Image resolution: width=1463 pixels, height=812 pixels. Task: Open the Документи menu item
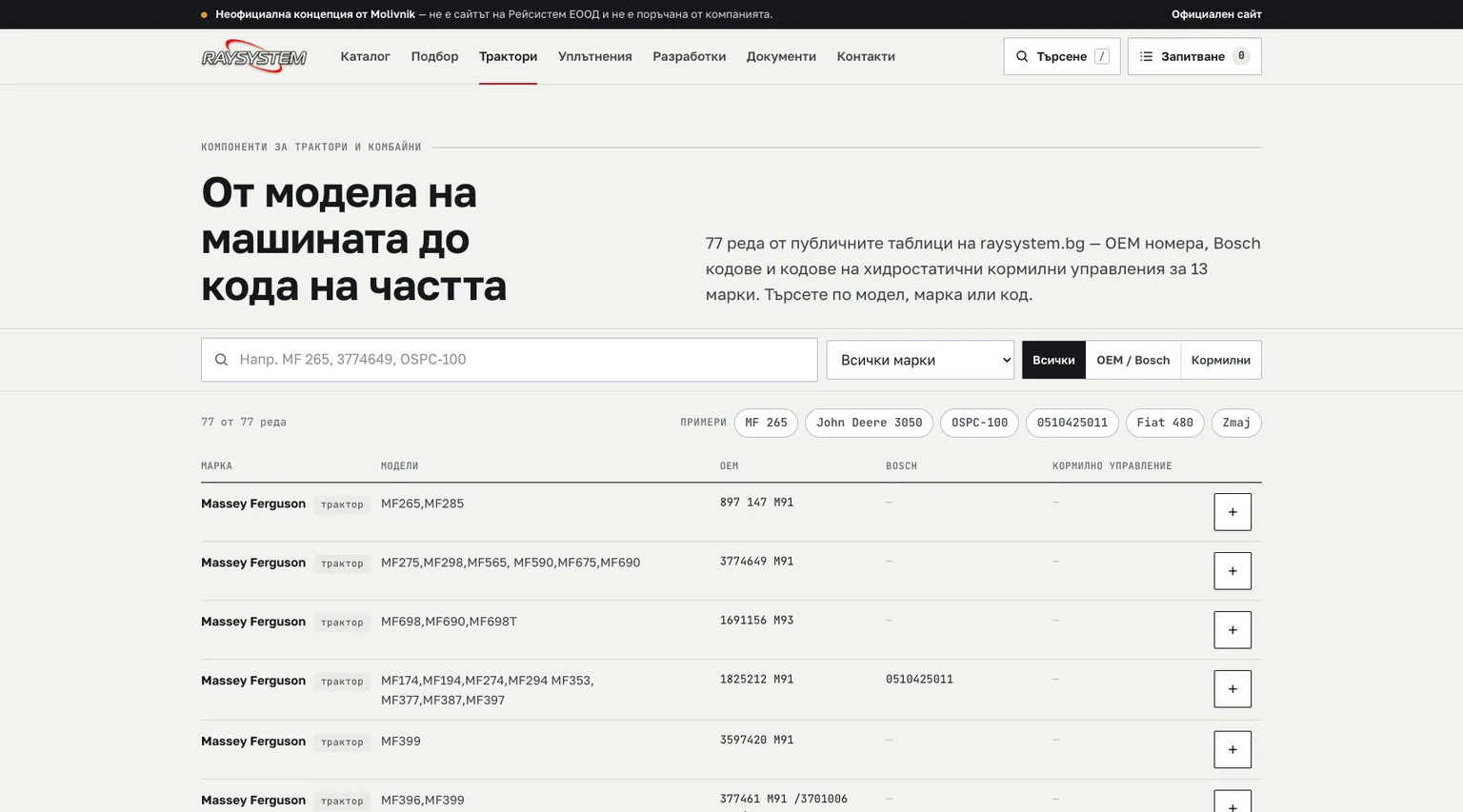(x=781, y=56)
